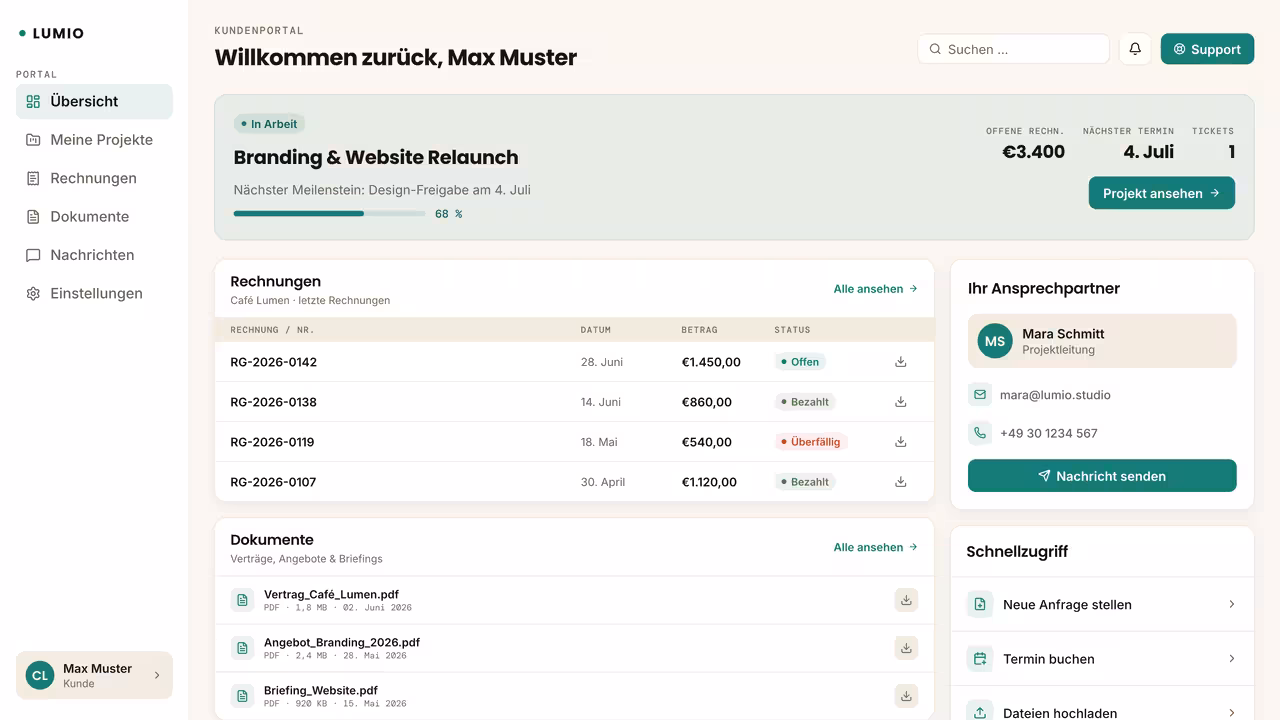Click the LUMIO logo

(51, 33)
